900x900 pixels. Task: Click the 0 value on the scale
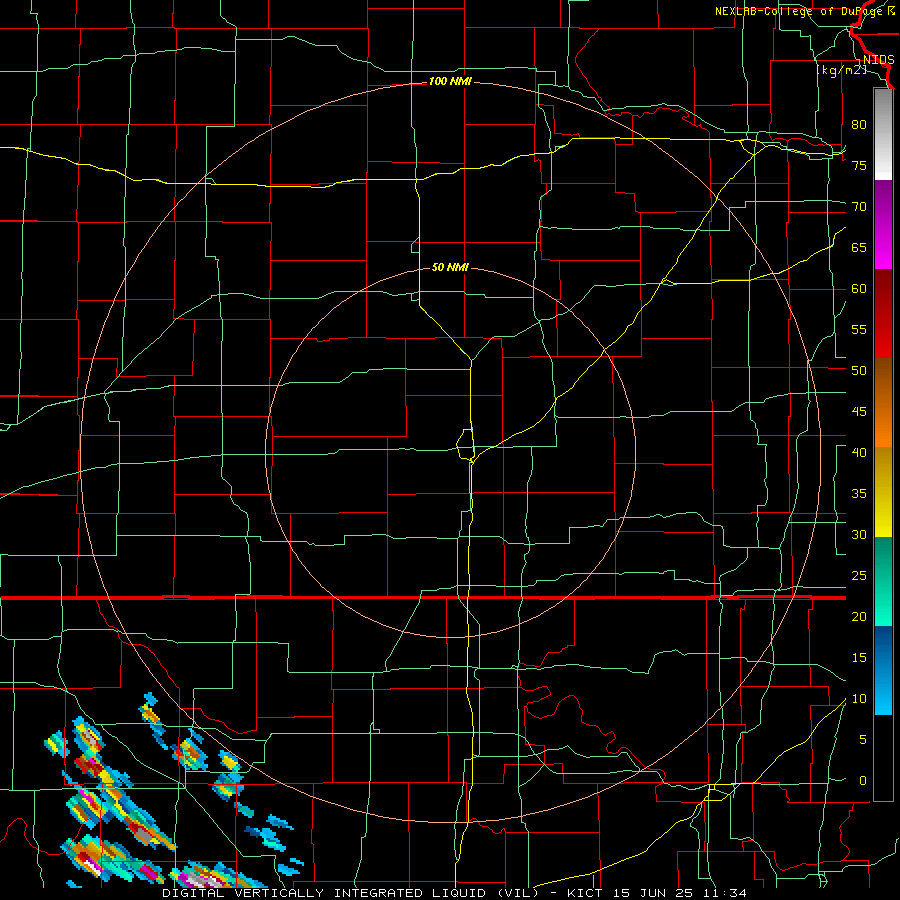(863, 781)
